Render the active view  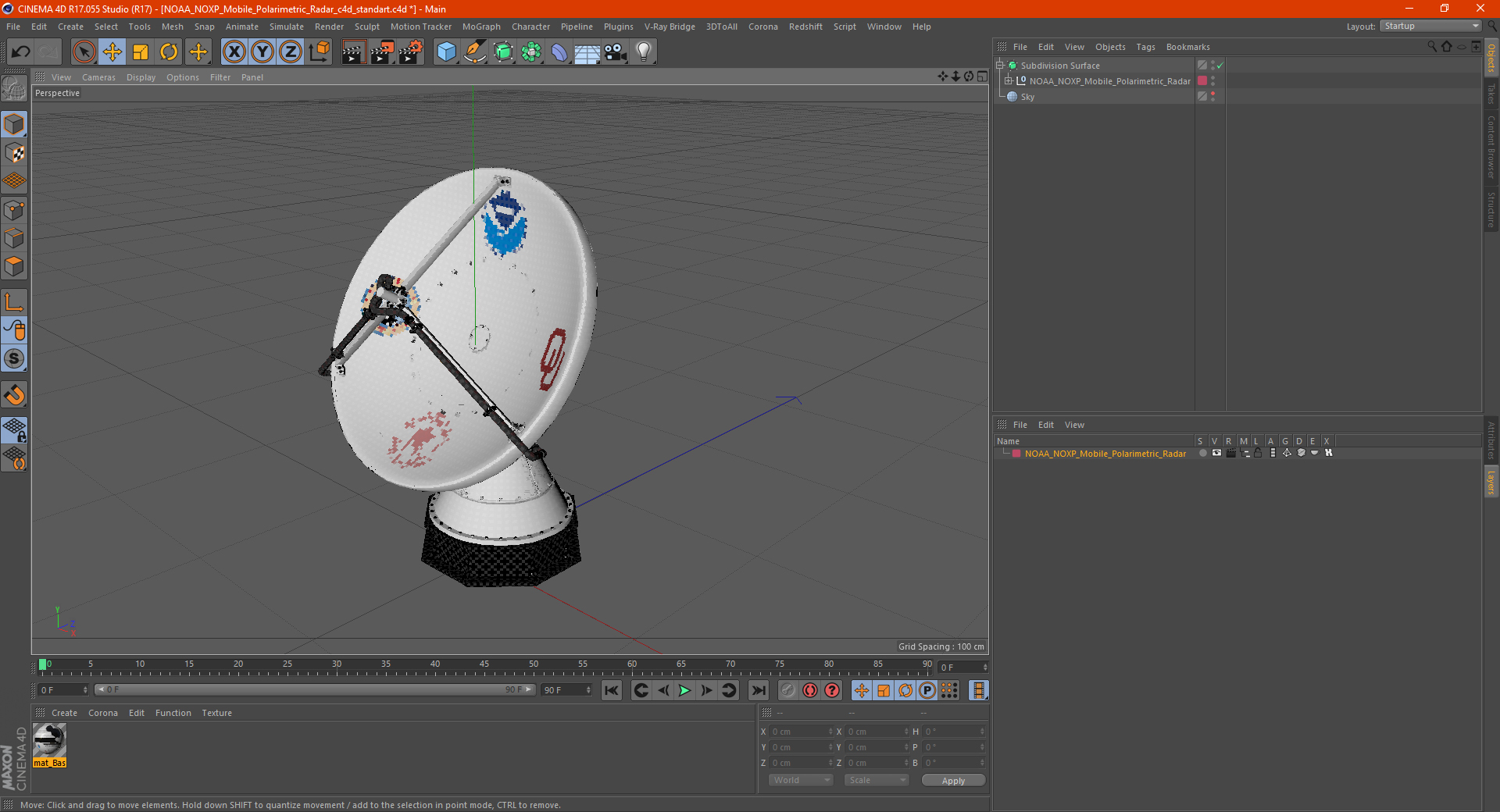(353, 52)
